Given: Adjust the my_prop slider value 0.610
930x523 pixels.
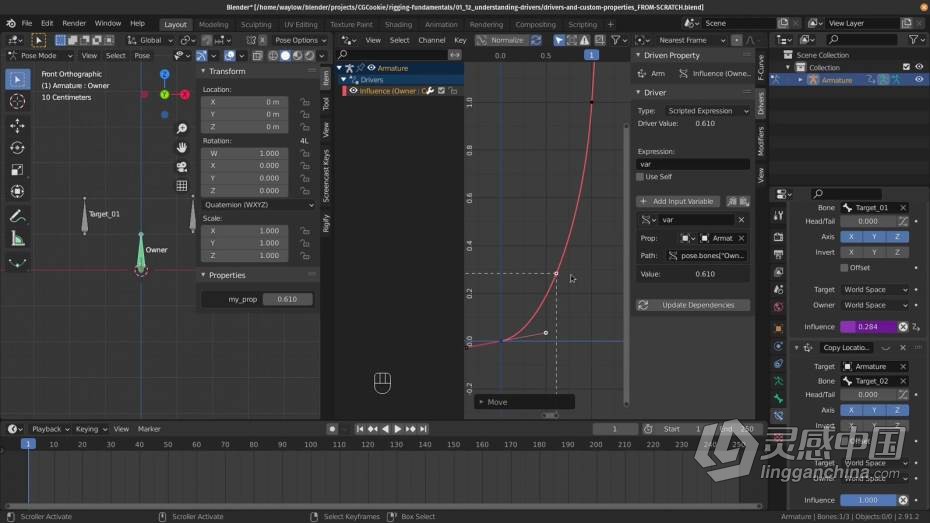Looking at the screenshot, I should 287,299.
